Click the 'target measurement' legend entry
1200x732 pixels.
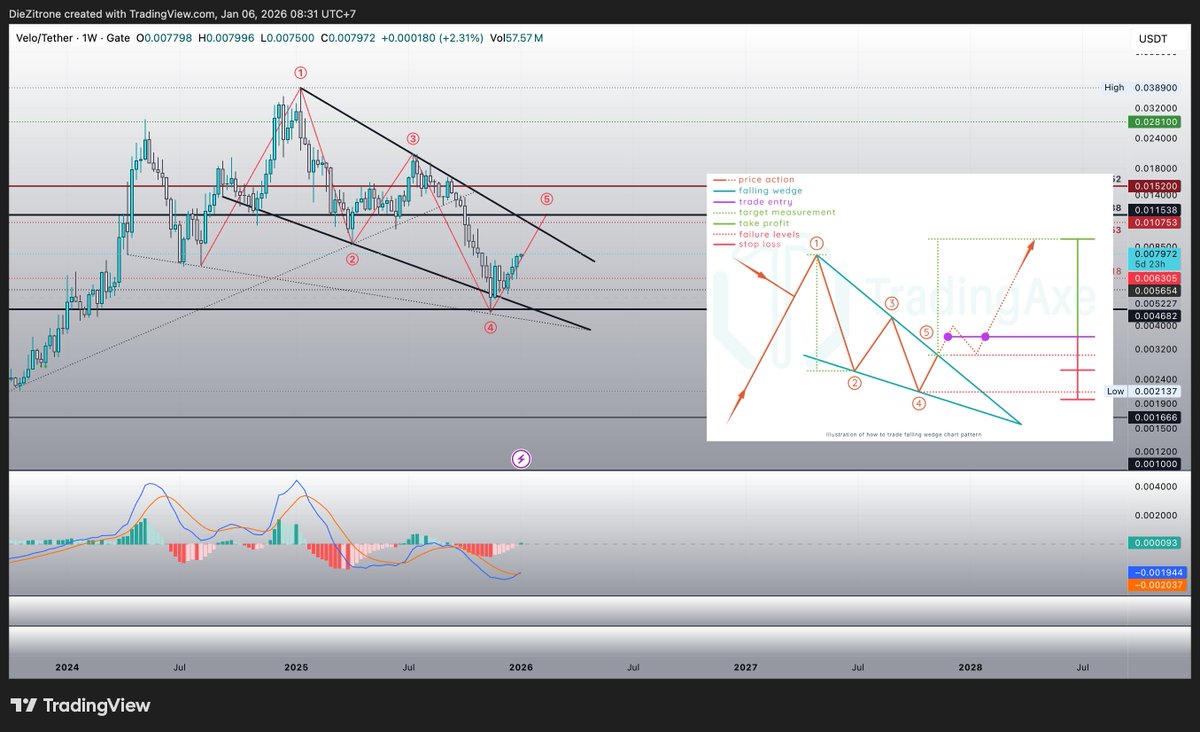click(775, 212)
